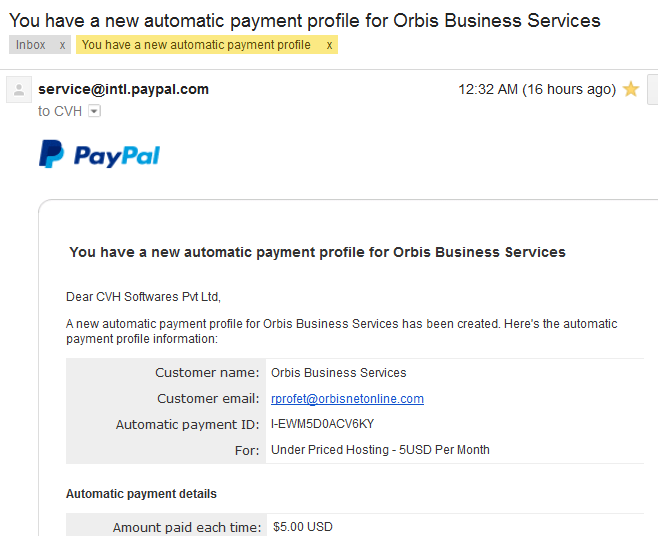Remove the Inbox label with its x

click(62, 45)
